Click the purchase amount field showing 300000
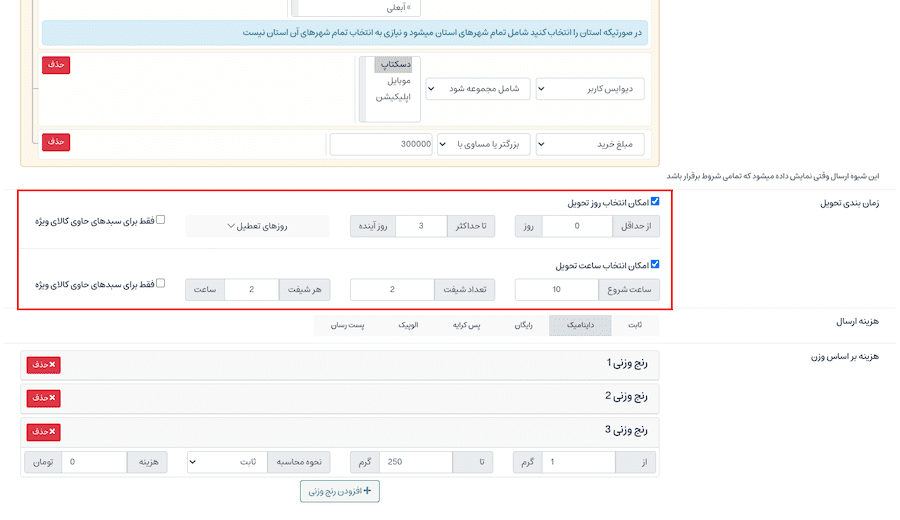 point(381,145)
